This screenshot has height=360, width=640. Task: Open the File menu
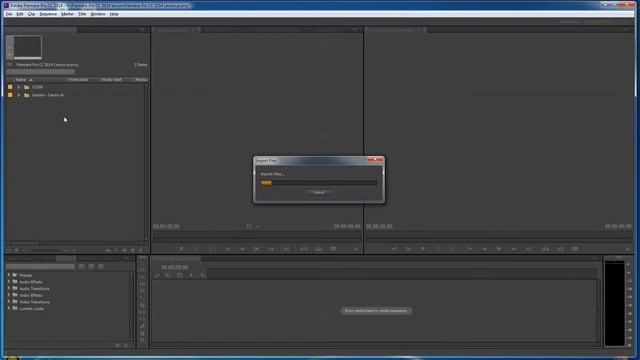pyautogui.click(x=9, y=14)
